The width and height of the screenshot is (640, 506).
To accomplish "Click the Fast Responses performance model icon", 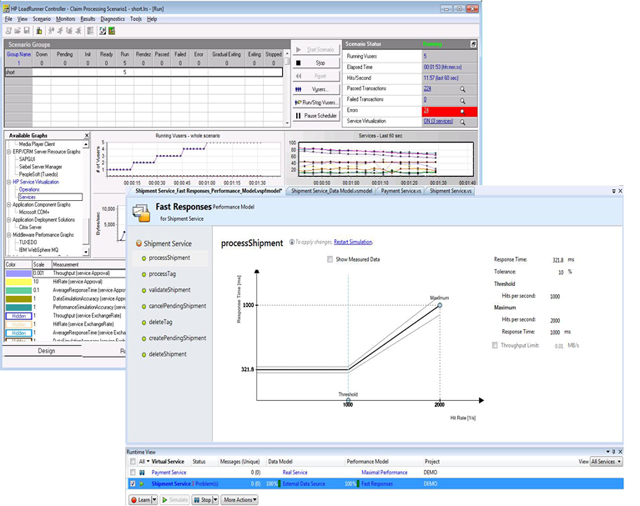I will (141, 213).
